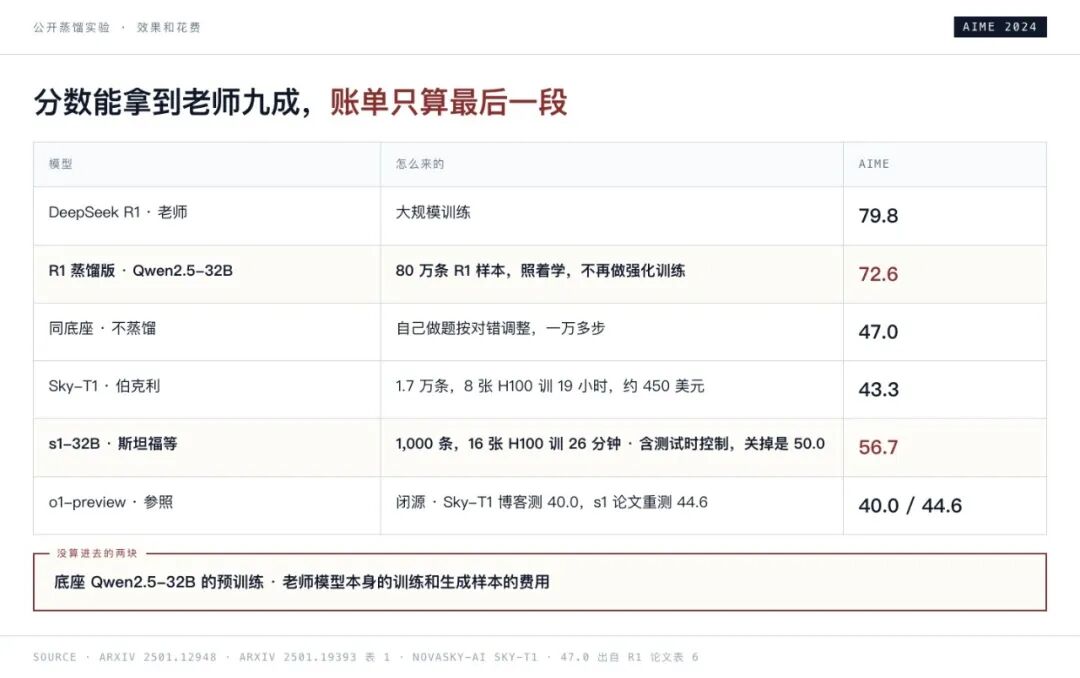Click the ARXIV 2501.12948 source reference
This screenshot has width=1080, height=678.
click(158, 657)
